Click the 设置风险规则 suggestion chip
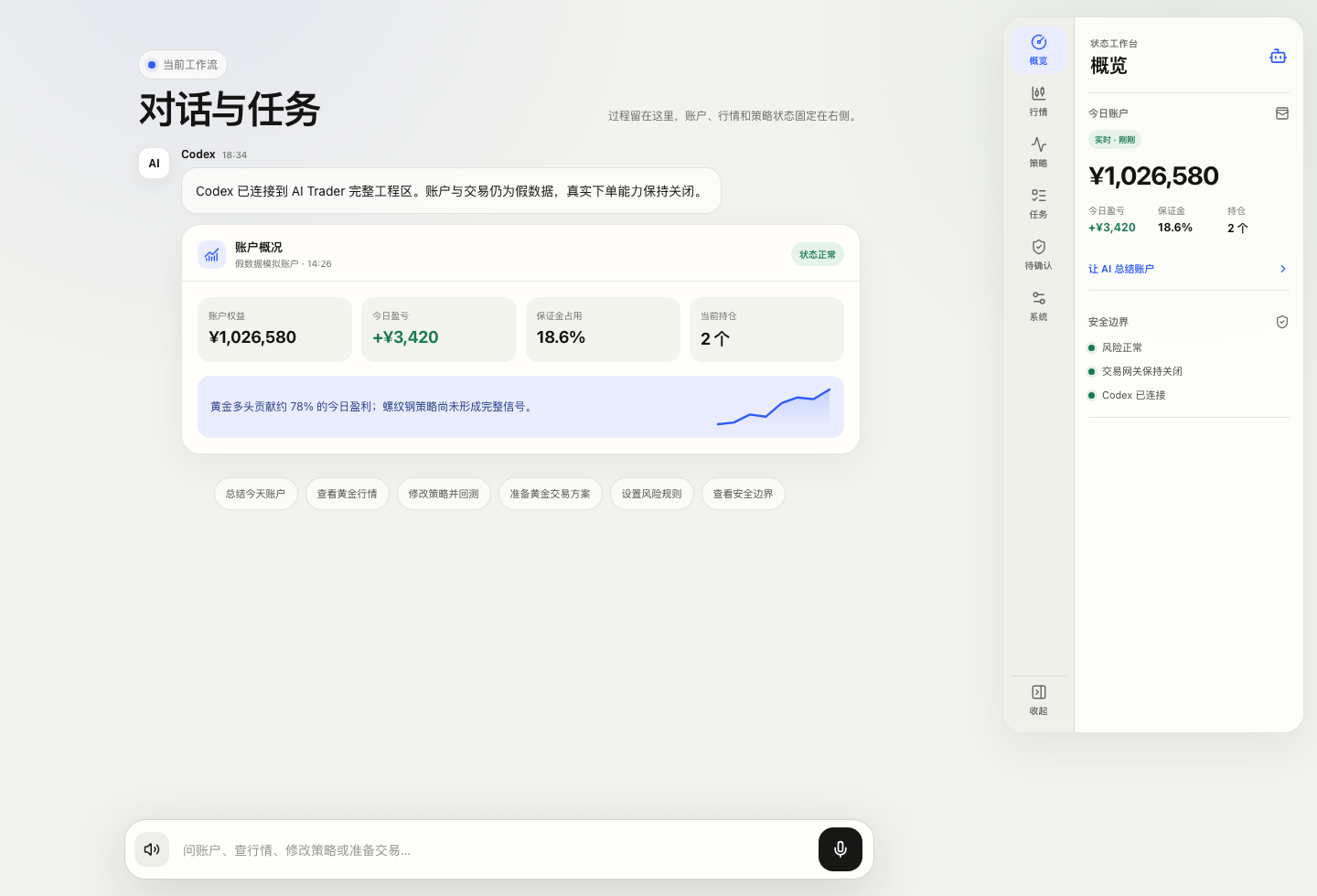 point(652,494)
